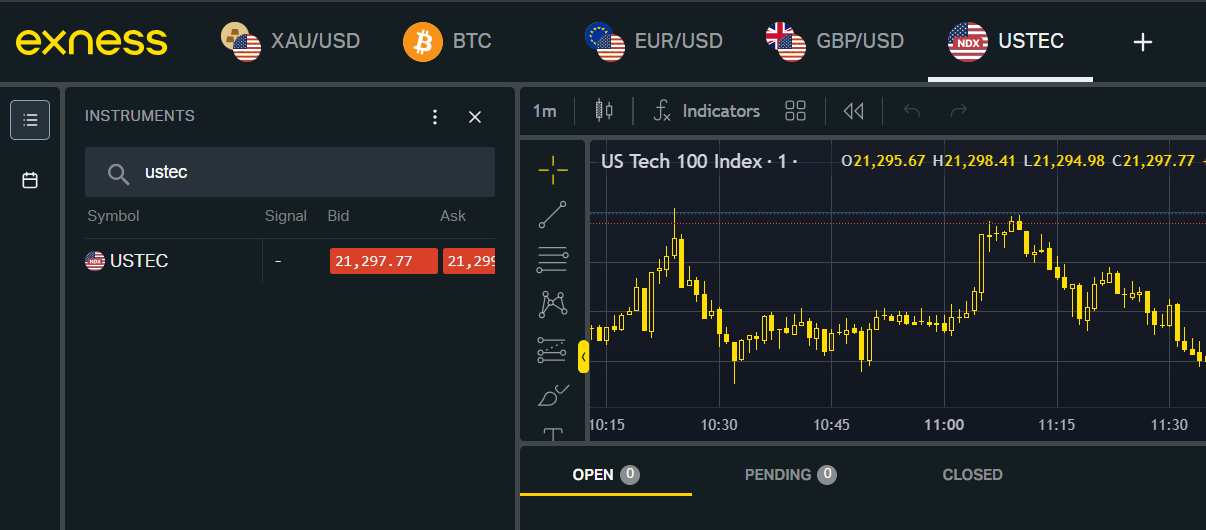Open the brush drawing tool

point(553,396)
